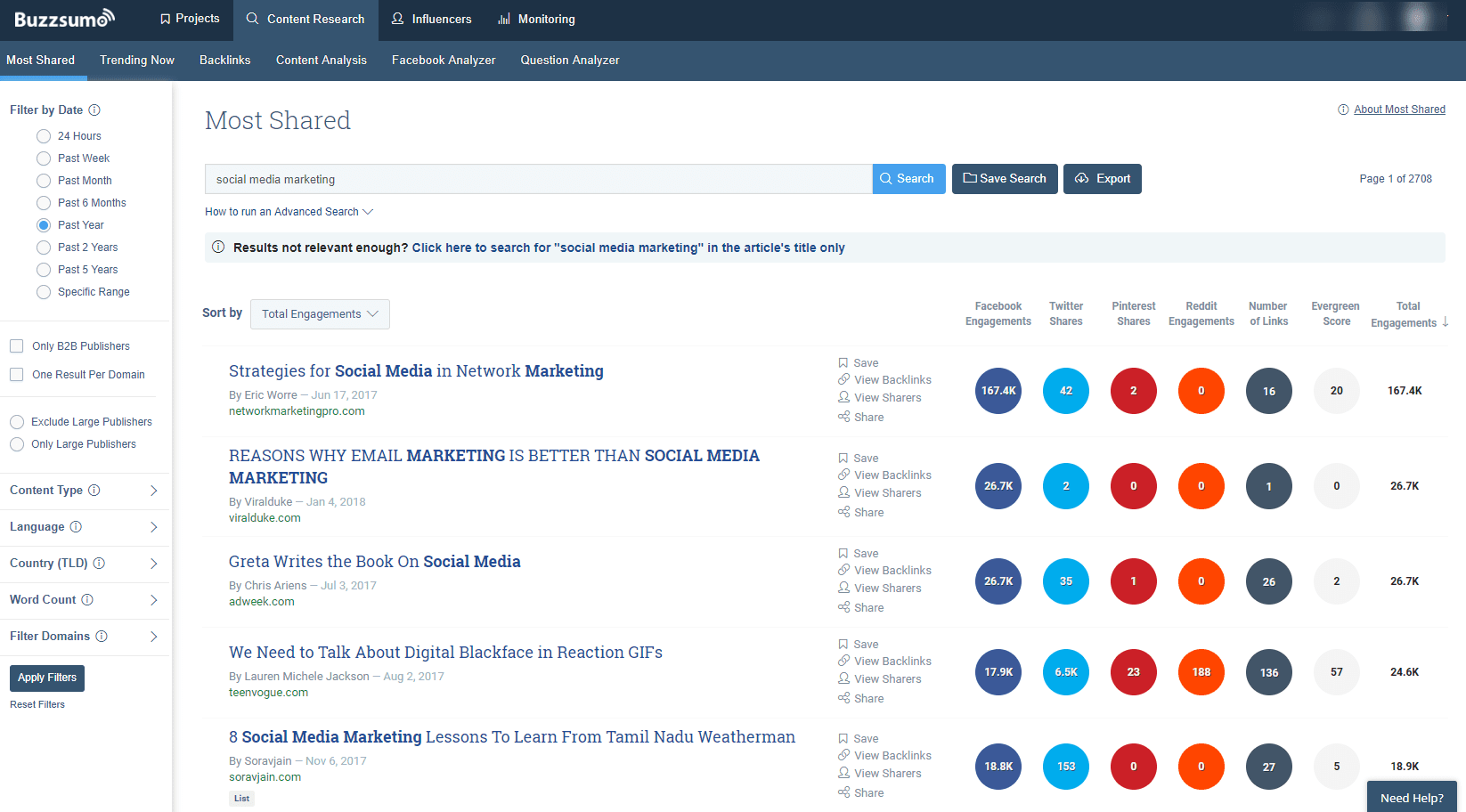Expand How to run an Advanced Search
The image size is (1466, 812).
(289, 212)
